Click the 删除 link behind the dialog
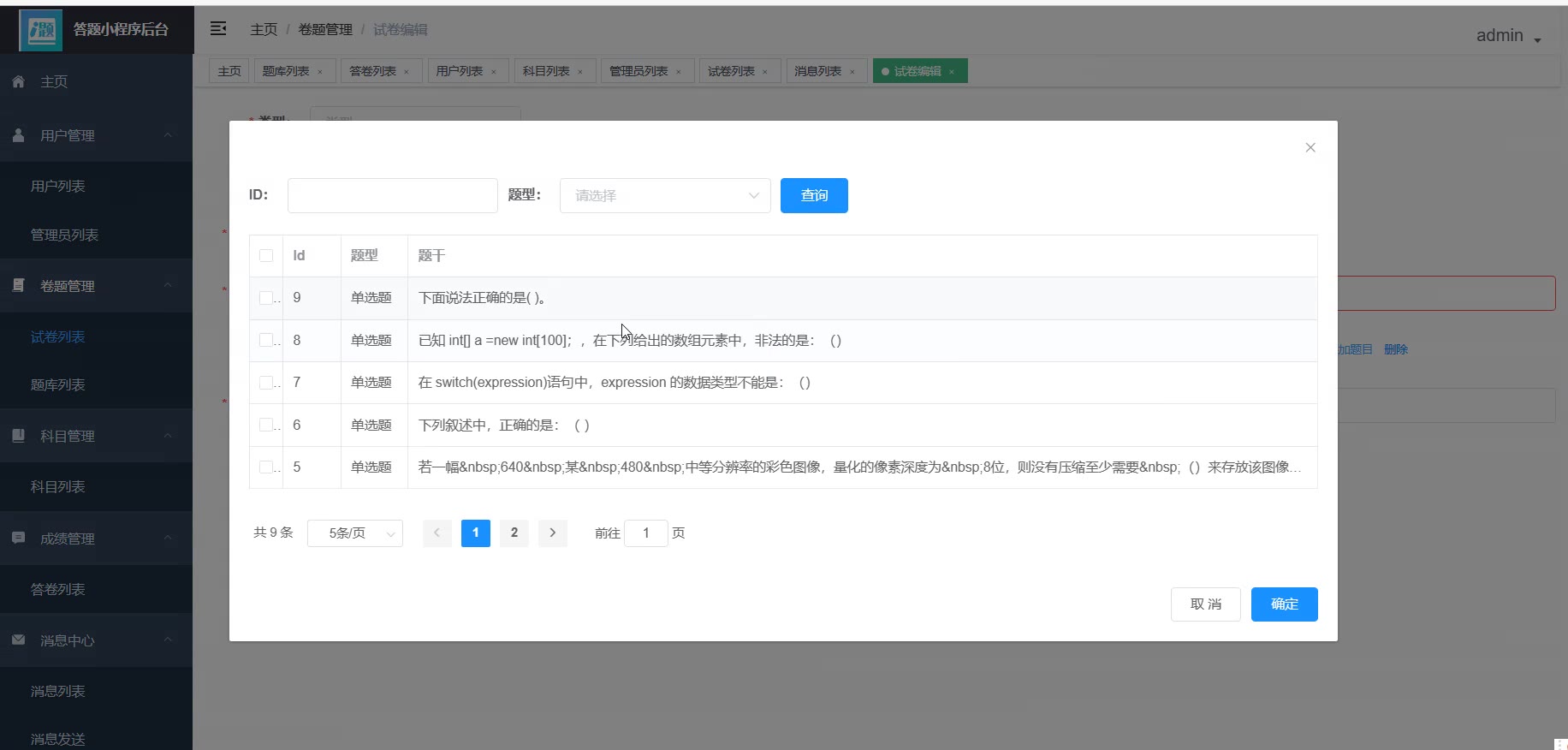Screen dimensions: 1568x750 tap(1396, 349)
